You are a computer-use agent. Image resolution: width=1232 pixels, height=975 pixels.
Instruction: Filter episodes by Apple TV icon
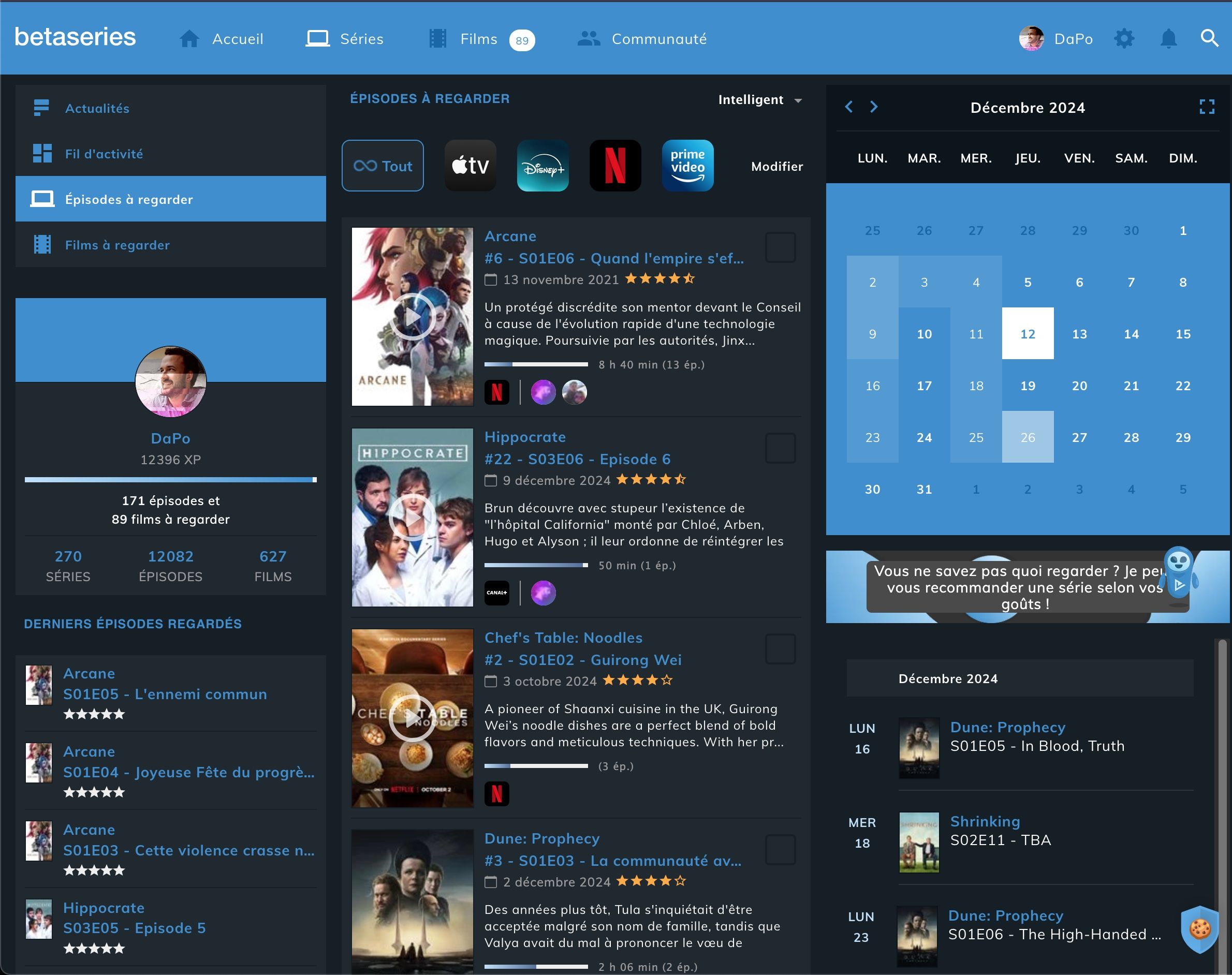470,166
